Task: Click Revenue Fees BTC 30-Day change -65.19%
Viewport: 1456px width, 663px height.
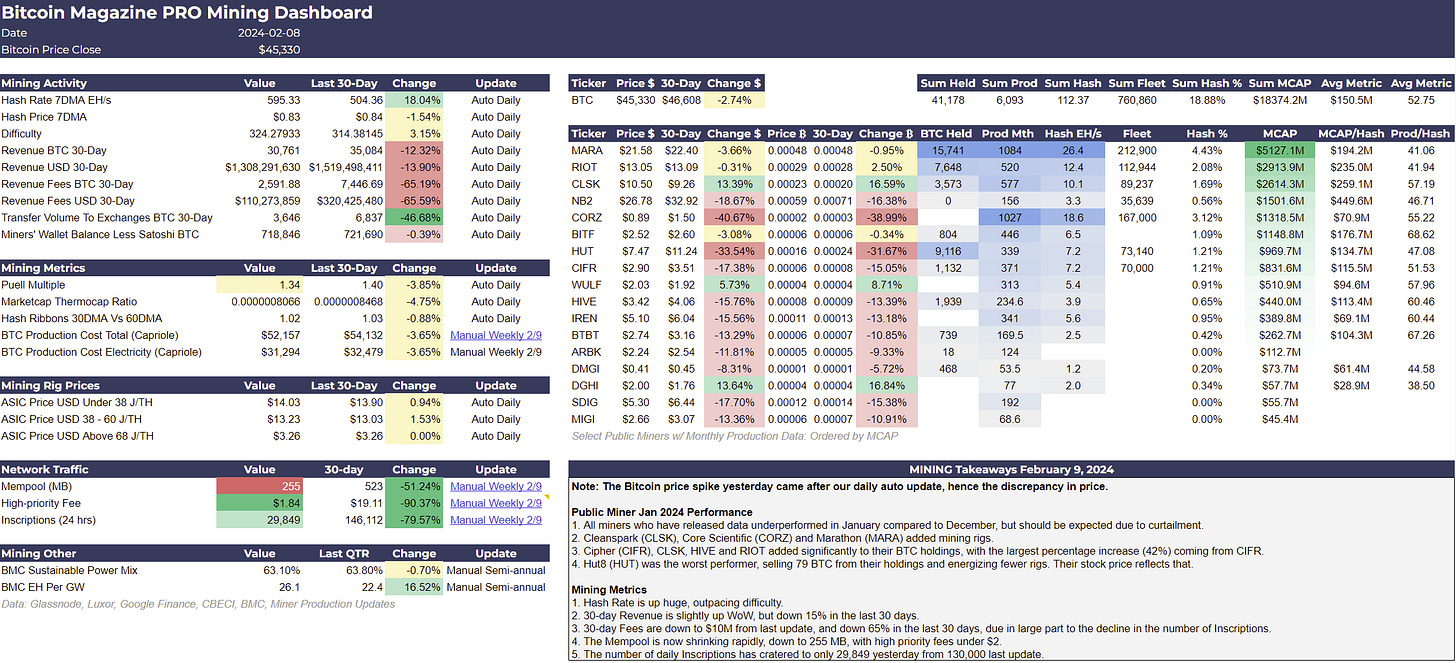Action: [x=414, y=185]
